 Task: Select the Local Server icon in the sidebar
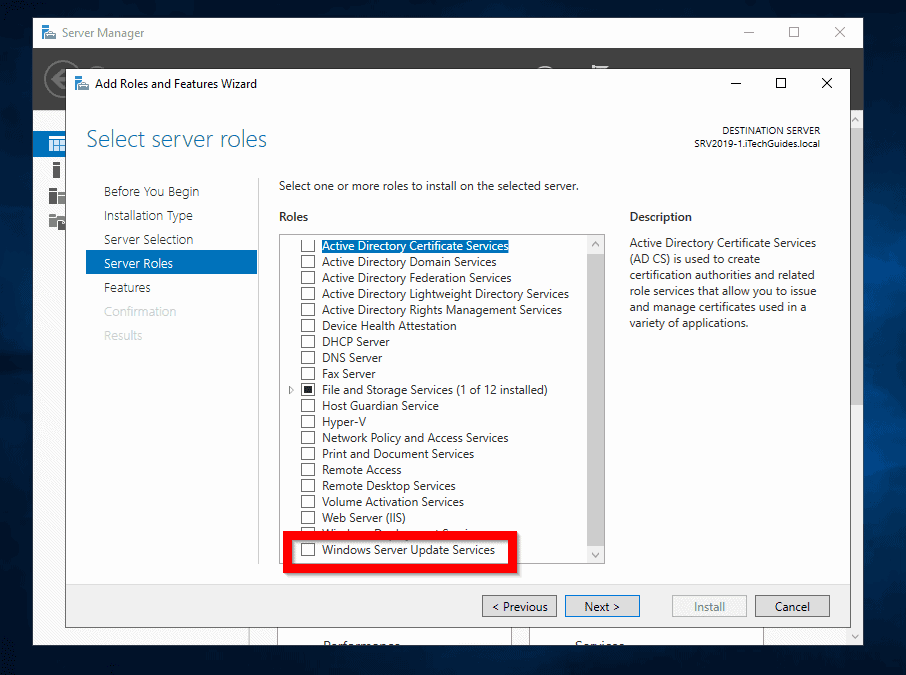coord(55,170)
